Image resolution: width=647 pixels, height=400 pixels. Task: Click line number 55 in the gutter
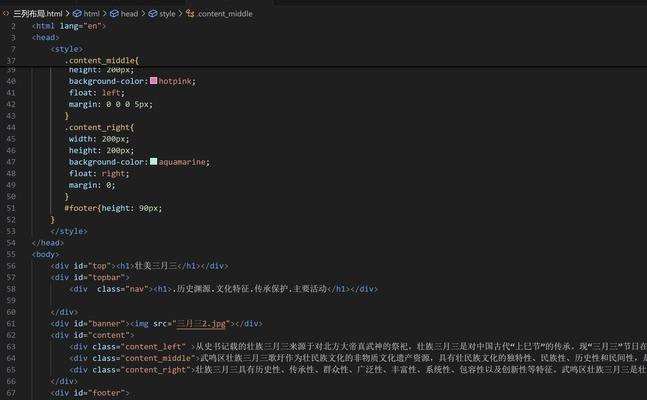[11, 254]
